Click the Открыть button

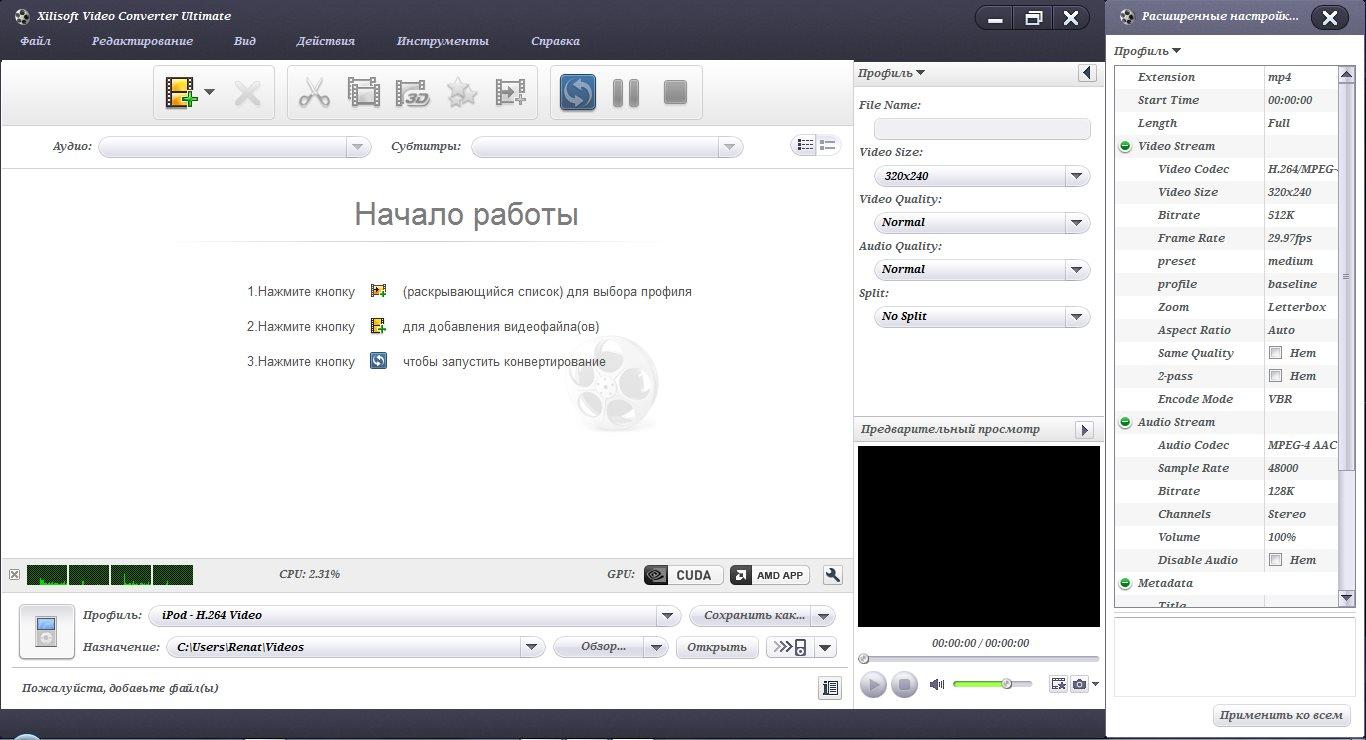click(x=717, y=647)
